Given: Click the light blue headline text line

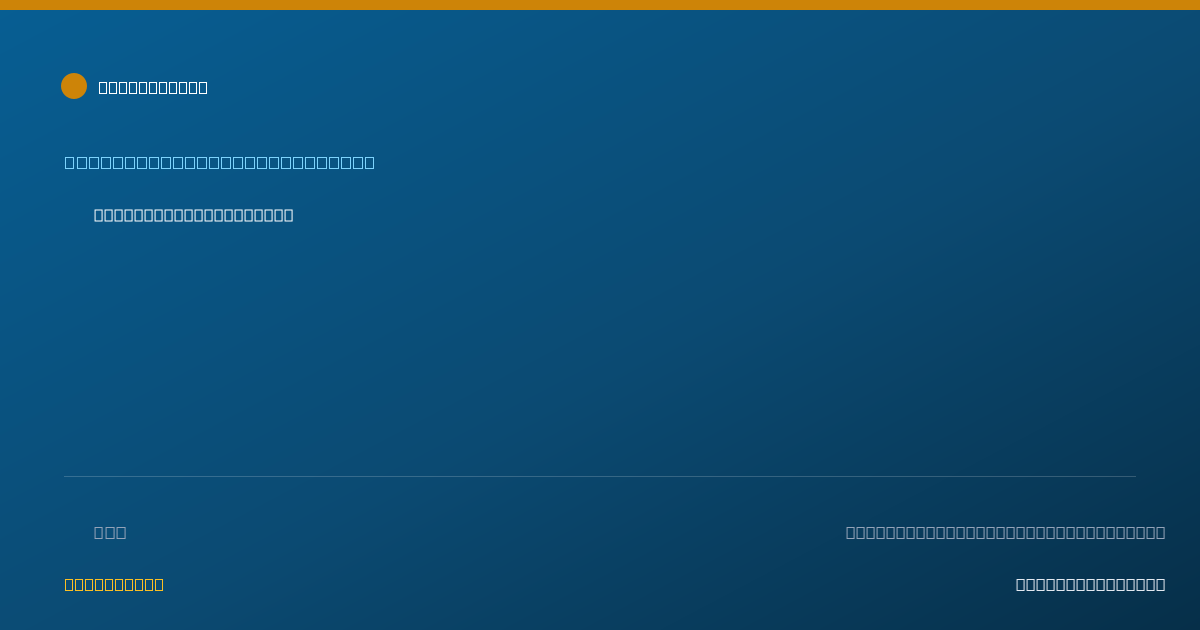Looking at the screenshot, I should click(220, 162).
